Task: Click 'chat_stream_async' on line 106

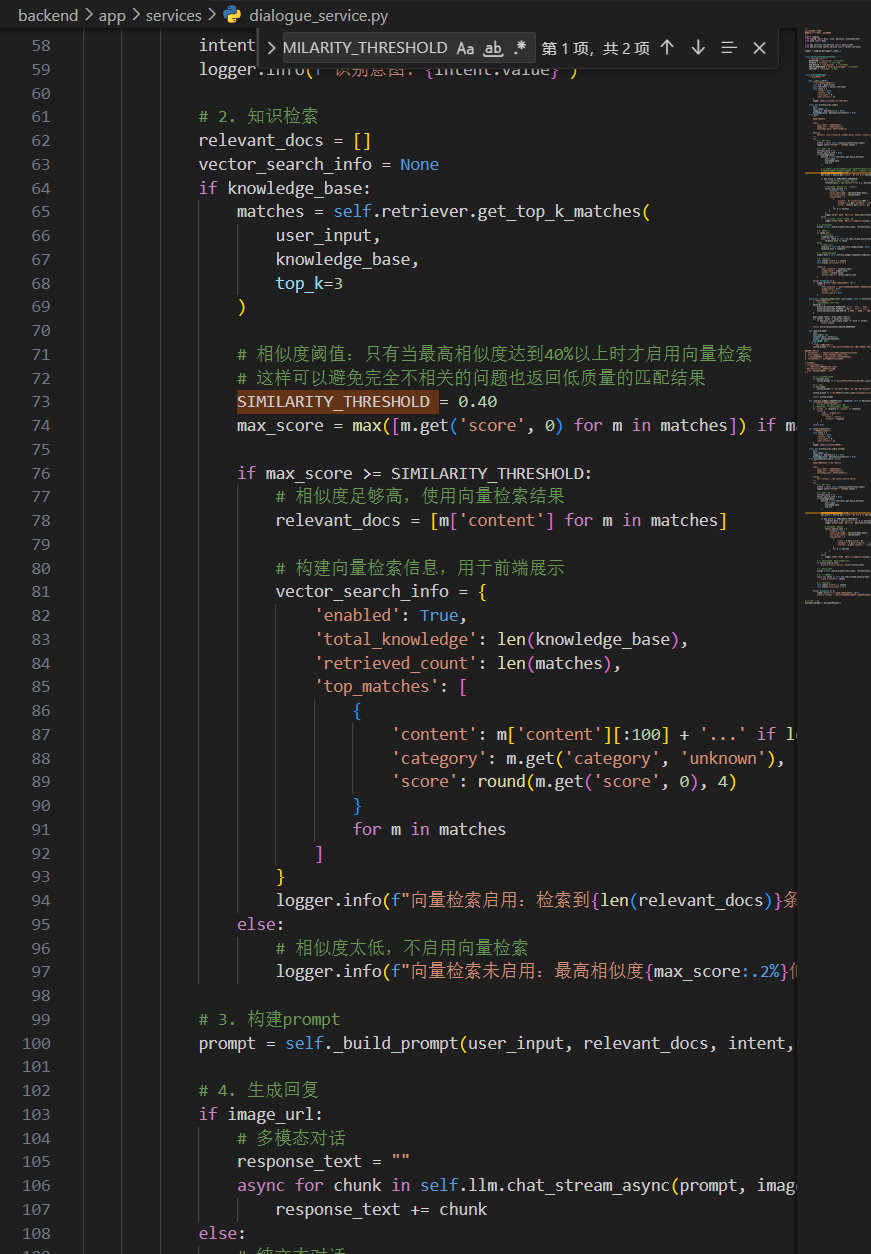Action: (x=588, y=1186)
